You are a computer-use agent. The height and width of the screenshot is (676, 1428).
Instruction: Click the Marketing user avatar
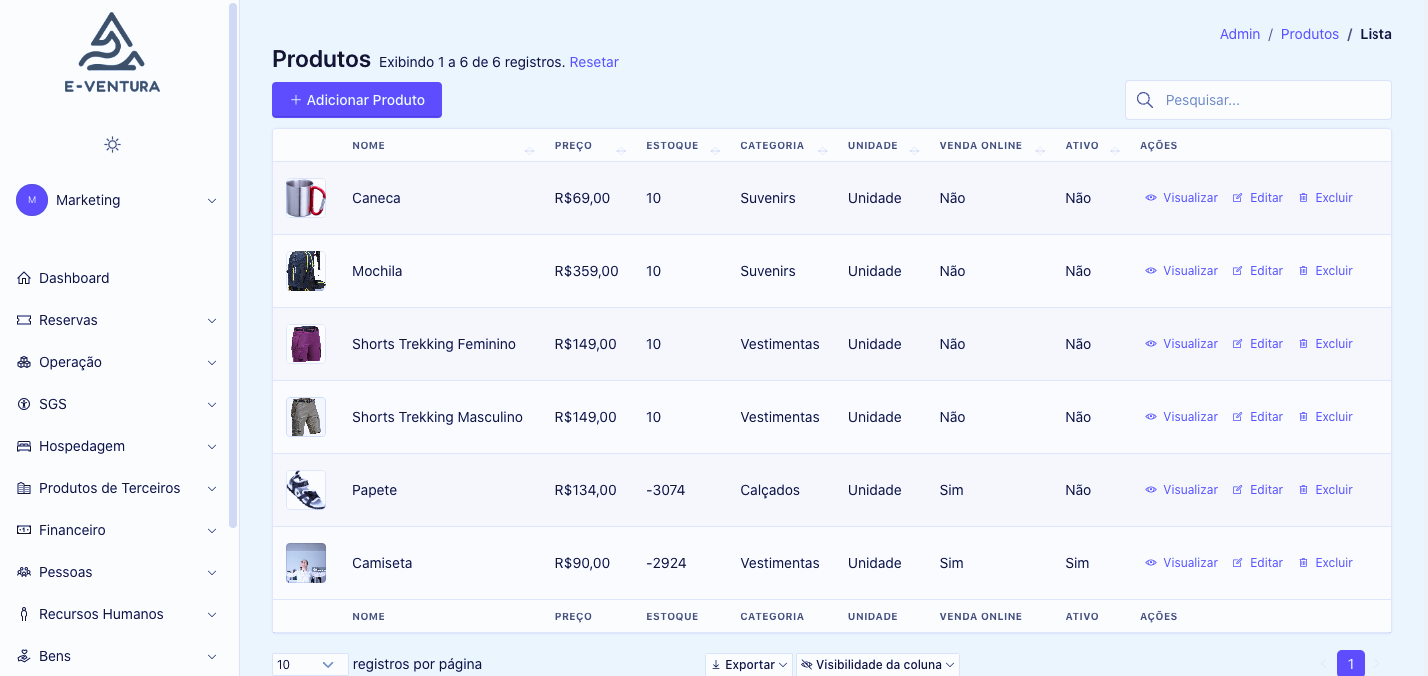coord(32,200)
